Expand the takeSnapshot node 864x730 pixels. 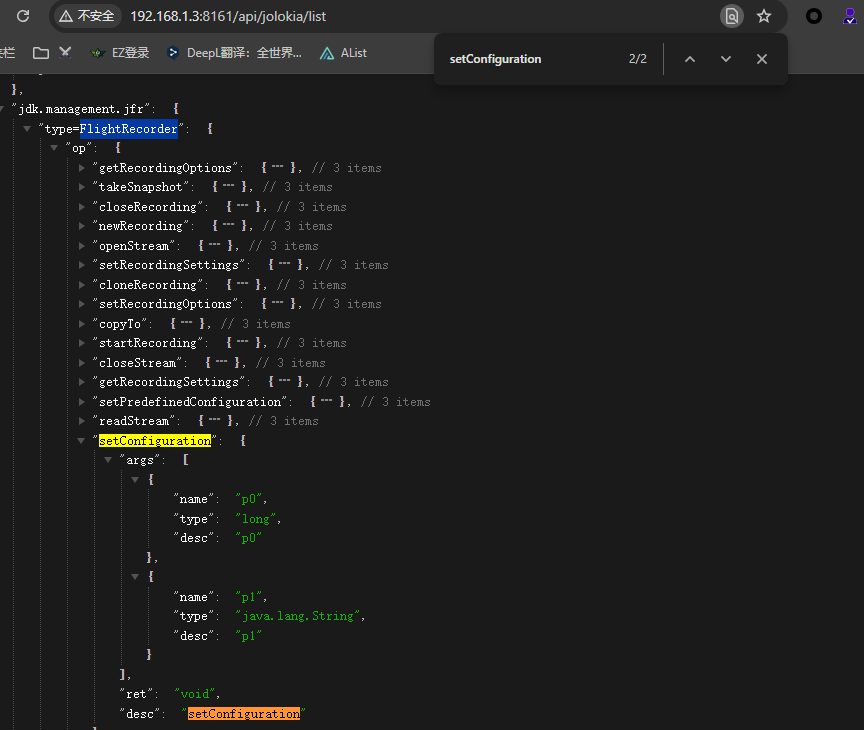point(81,187)
